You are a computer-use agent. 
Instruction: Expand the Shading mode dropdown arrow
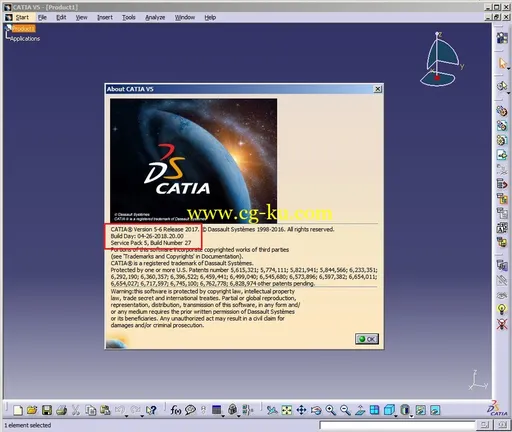click(x=411, y=416)
